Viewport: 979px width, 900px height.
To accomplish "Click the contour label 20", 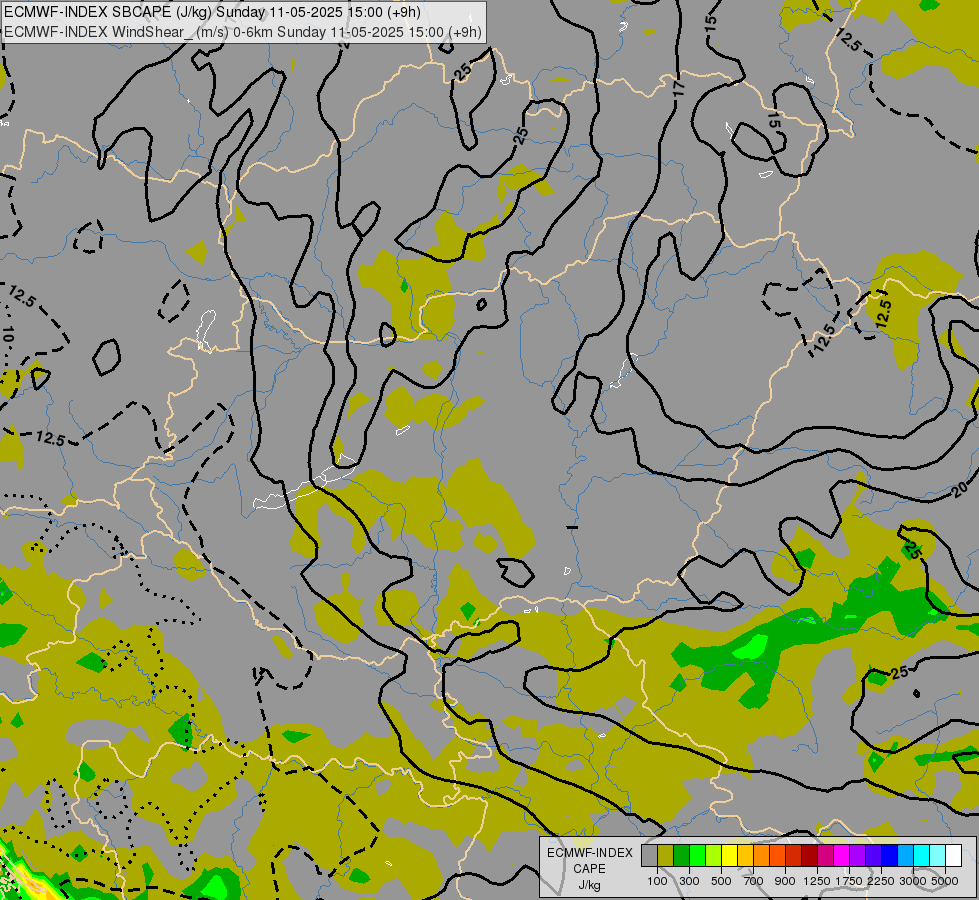I will click(x=960, y=488).
